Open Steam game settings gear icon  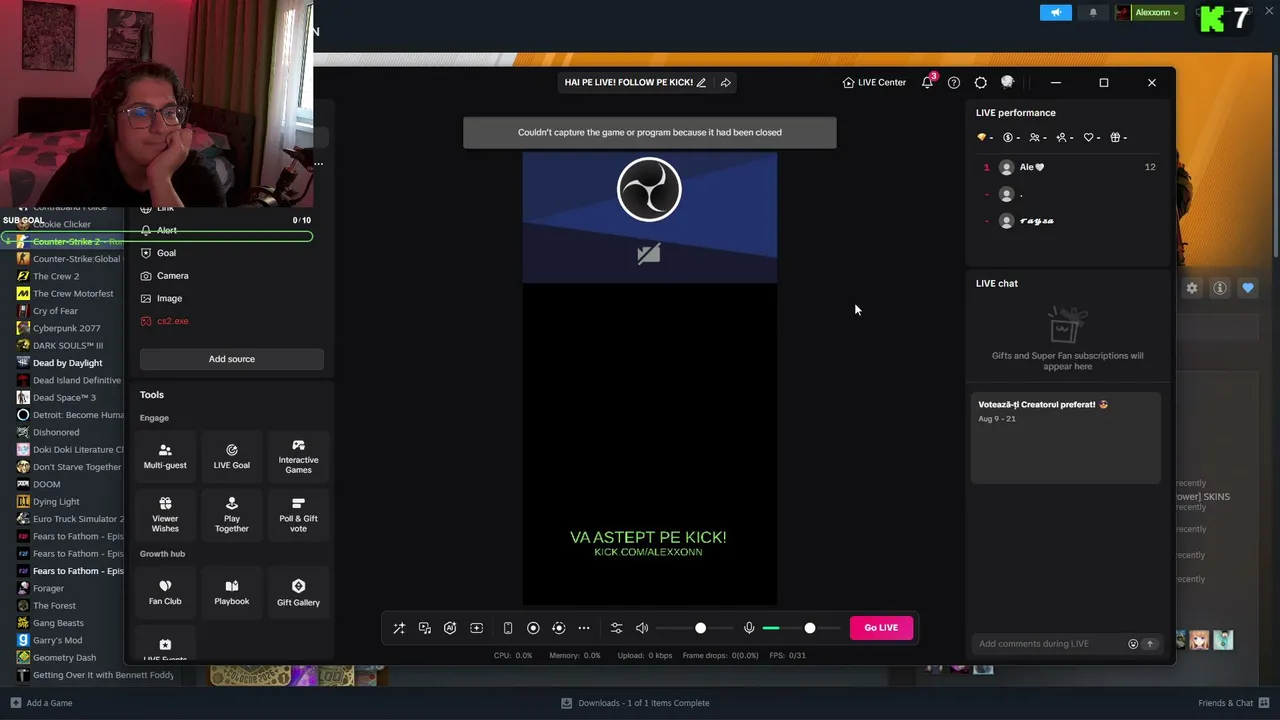[x=1192, y=288]
